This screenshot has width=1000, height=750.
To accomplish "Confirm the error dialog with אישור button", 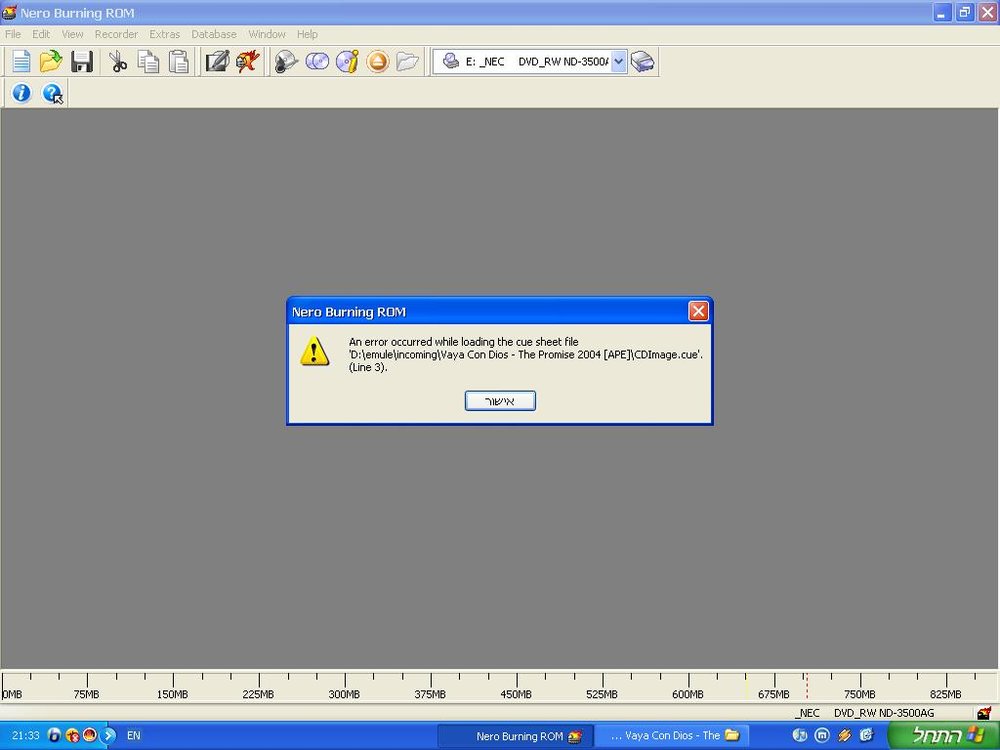I will pos(500,401).
